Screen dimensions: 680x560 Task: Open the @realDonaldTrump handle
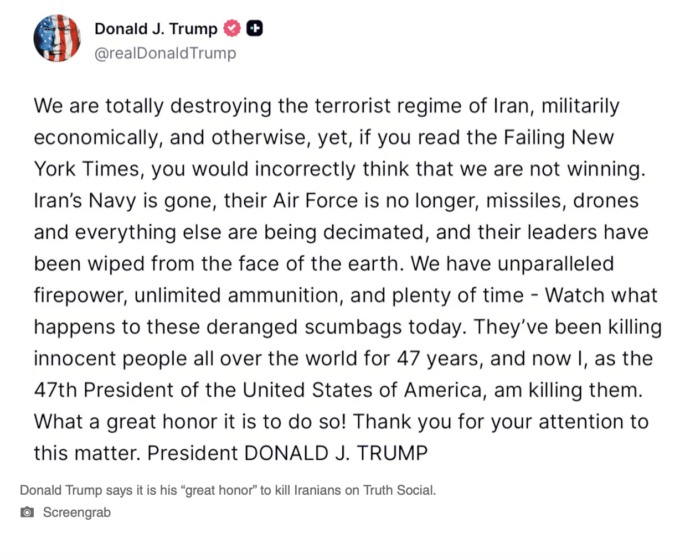coord(165,53)
